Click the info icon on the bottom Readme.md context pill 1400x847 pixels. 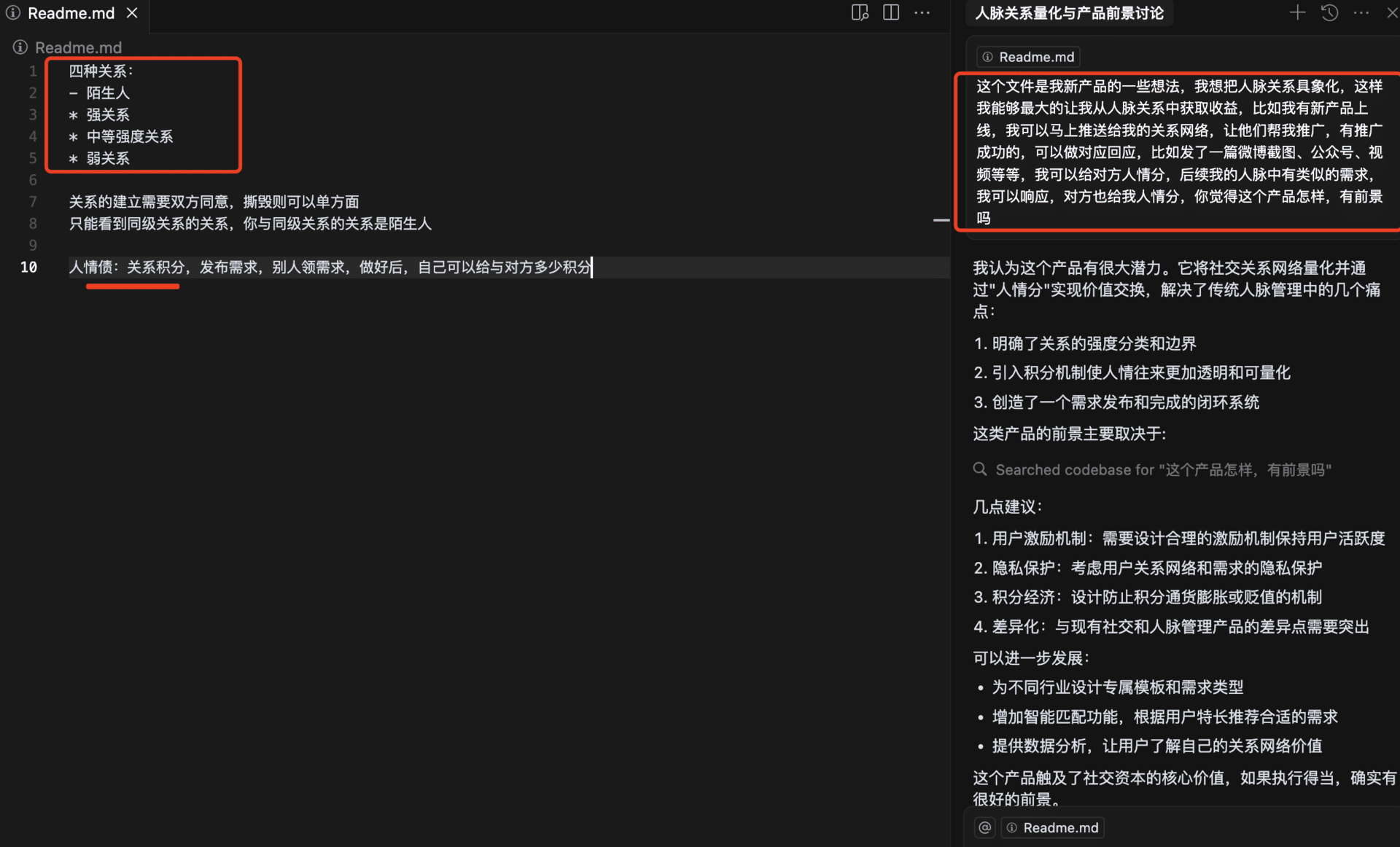1012,827
